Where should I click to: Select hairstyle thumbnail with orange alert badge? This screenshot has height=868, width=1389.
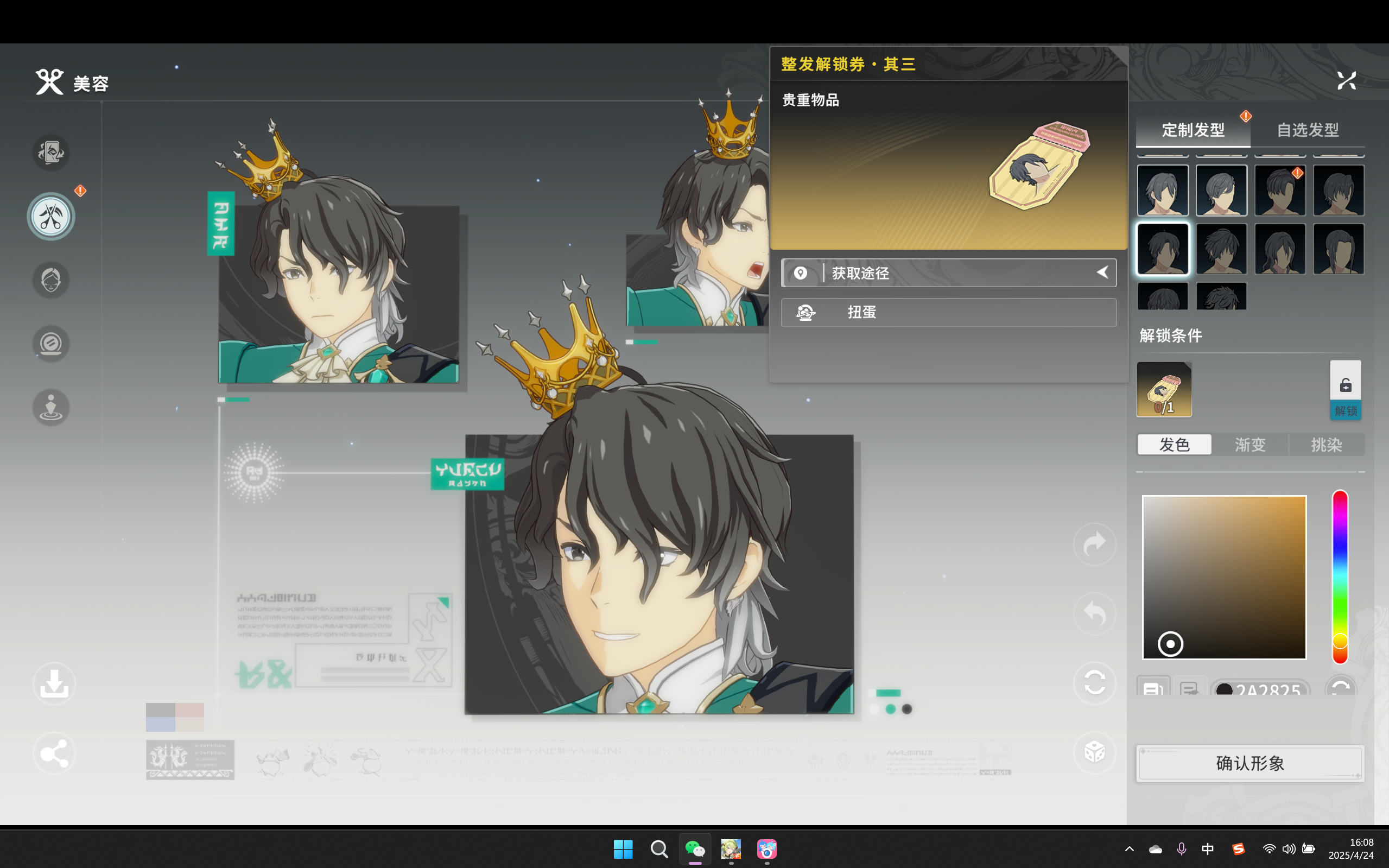point(1280,191)
